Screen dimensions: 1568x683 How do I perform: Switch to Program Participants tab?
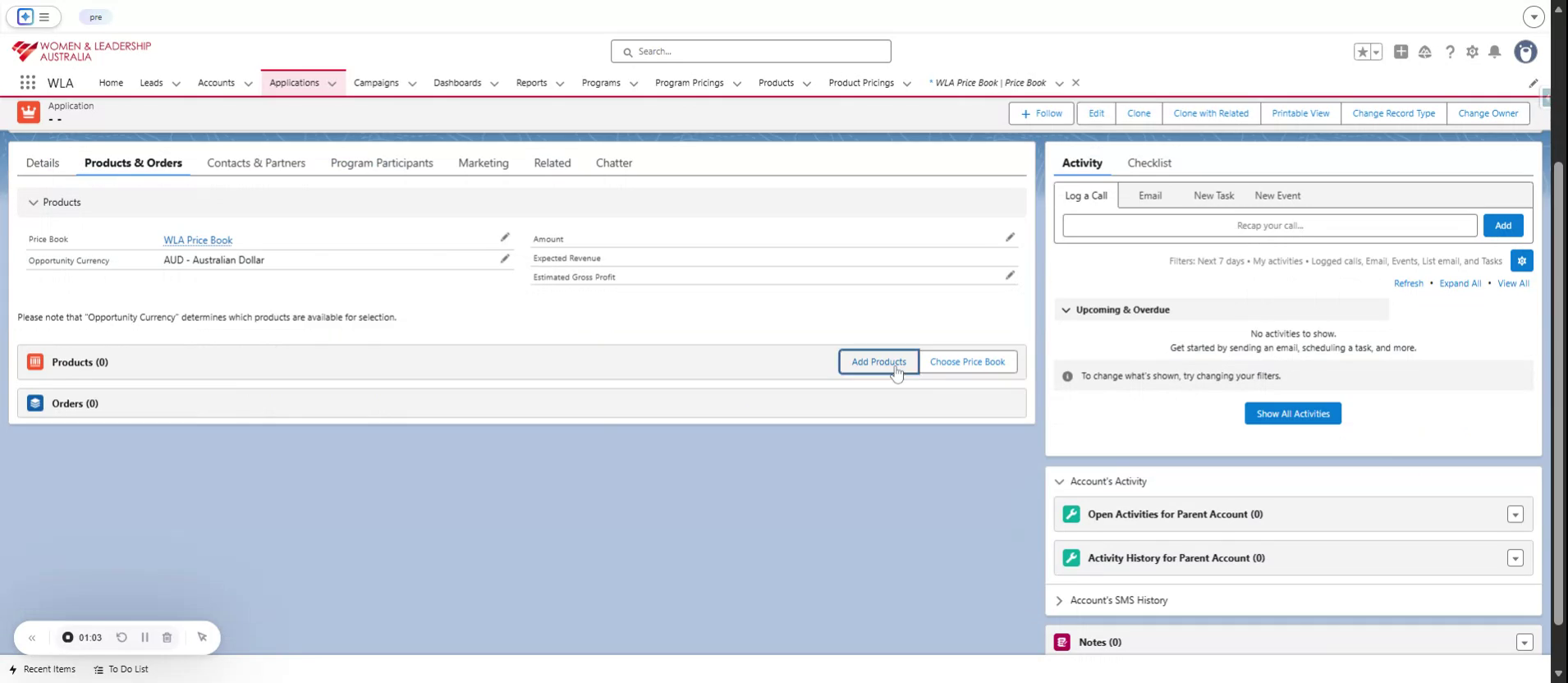(382, 163)
